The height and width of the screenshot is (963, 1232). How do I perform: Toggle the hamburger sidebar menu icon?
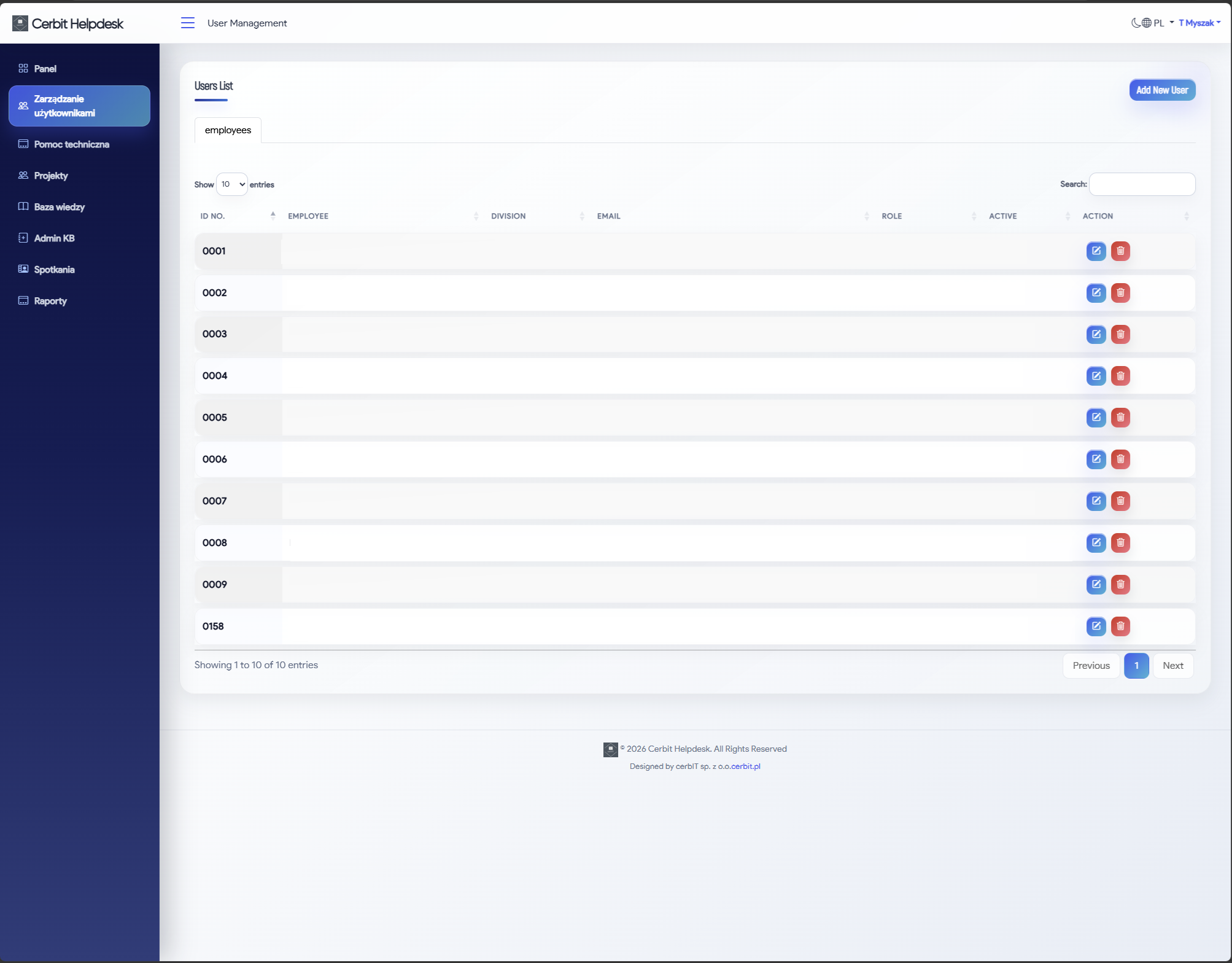(x=188, y=23)
